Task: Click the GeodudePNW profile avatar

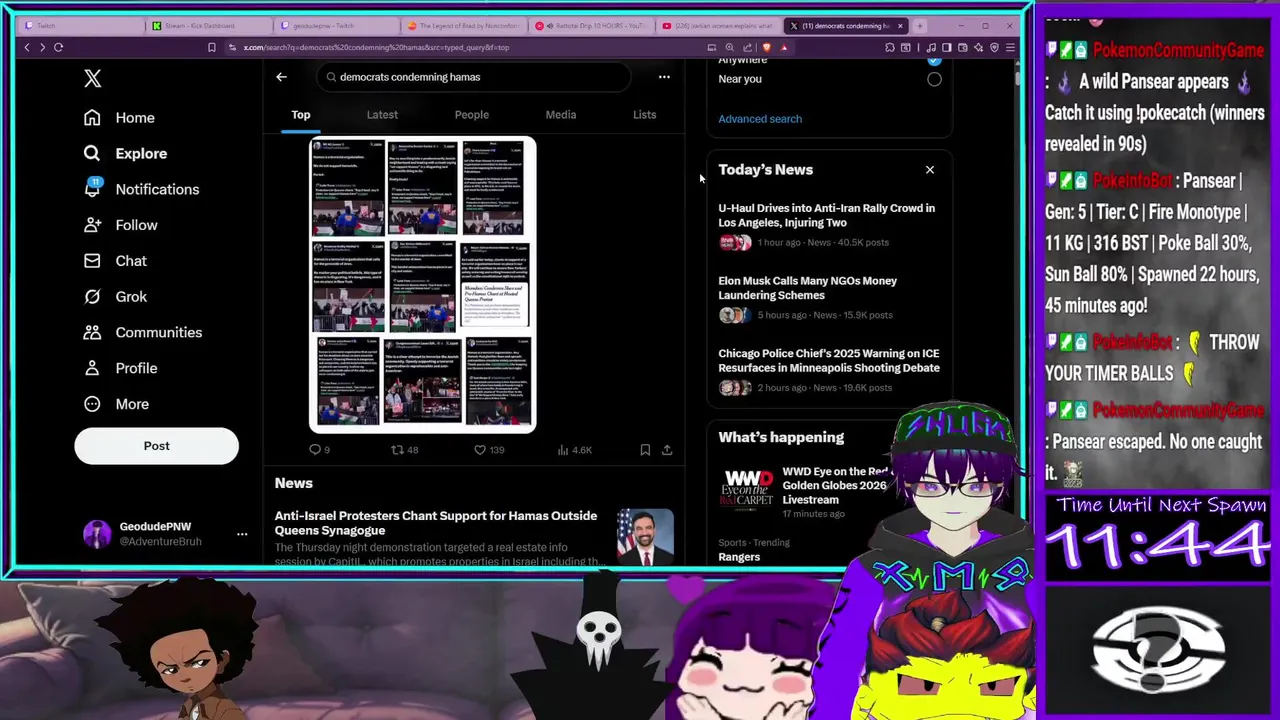Action: (97, 534)
